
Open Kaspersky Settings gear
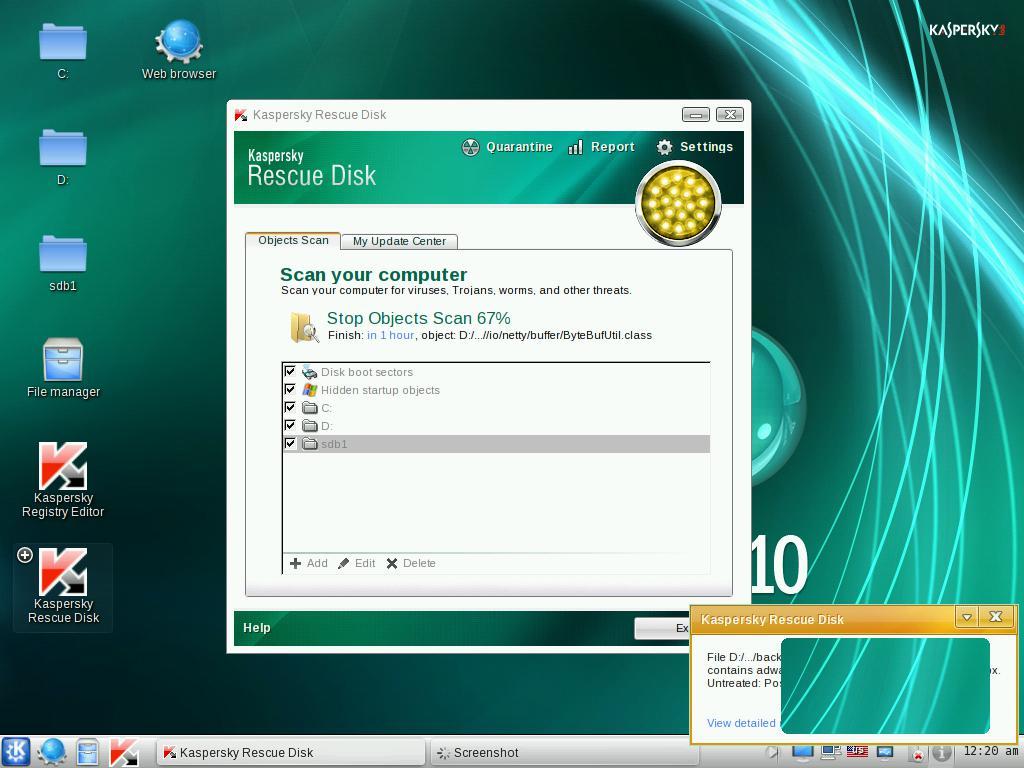pos(695,147)
